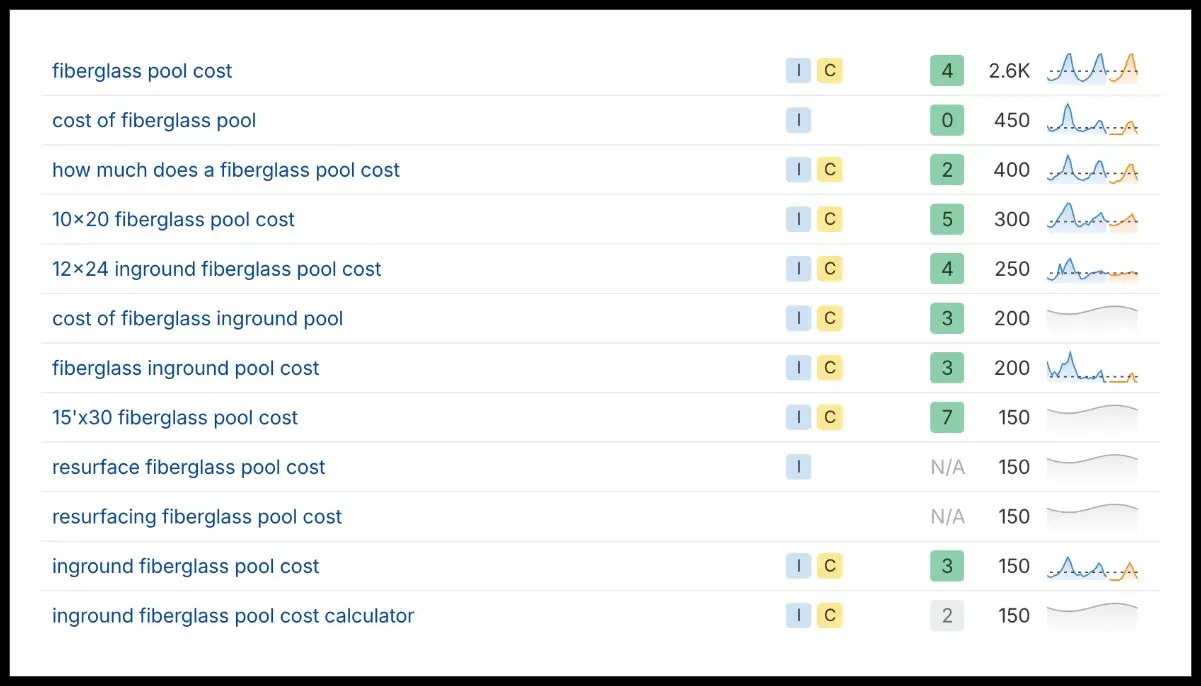Click the Informational intent badge for 'cost of fiberglass pool'

click(x=798, y=121)
